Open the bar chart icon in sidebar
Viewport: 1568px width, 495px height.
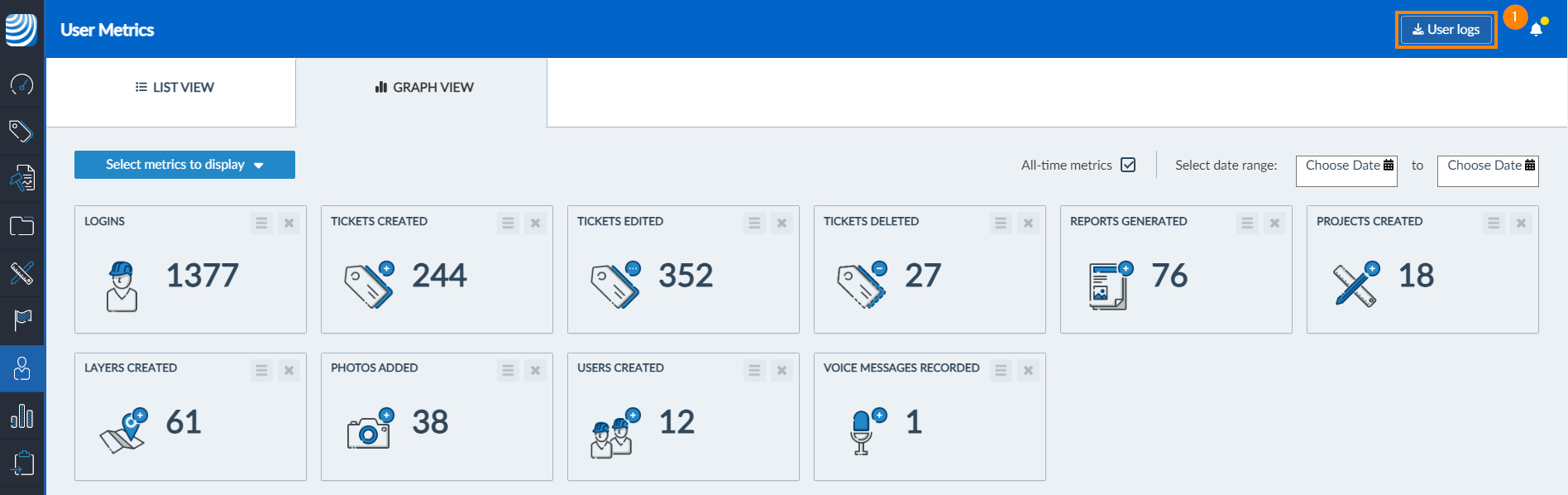tap(22, 416)
